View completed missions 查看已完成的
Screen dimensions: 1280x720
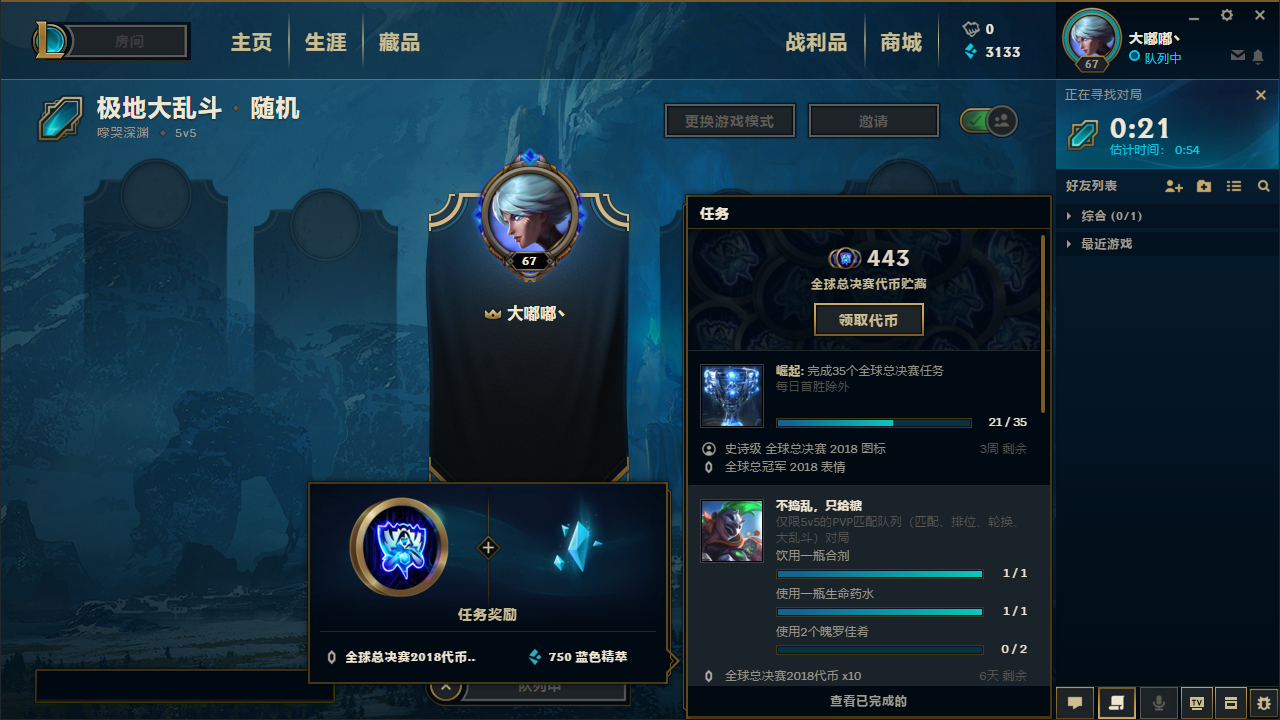click(868, 701)
